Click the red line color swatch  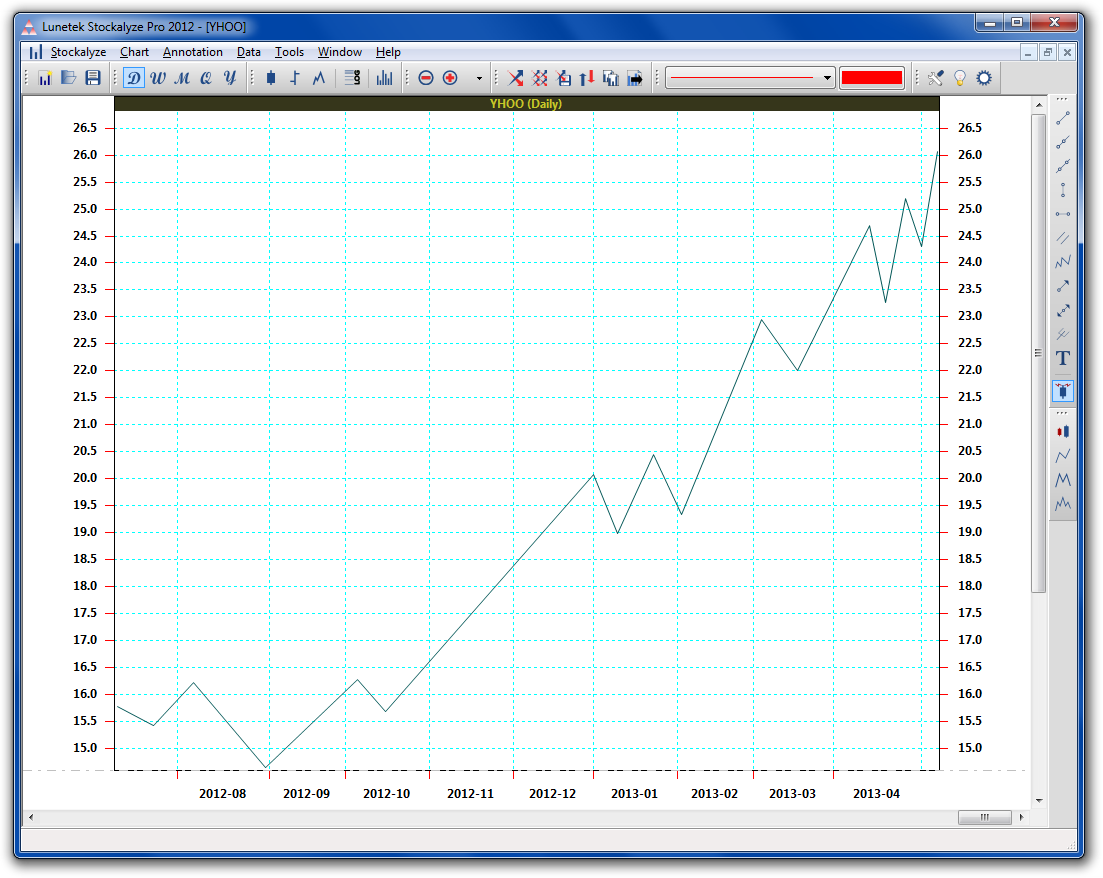click(x=872, y=78)
